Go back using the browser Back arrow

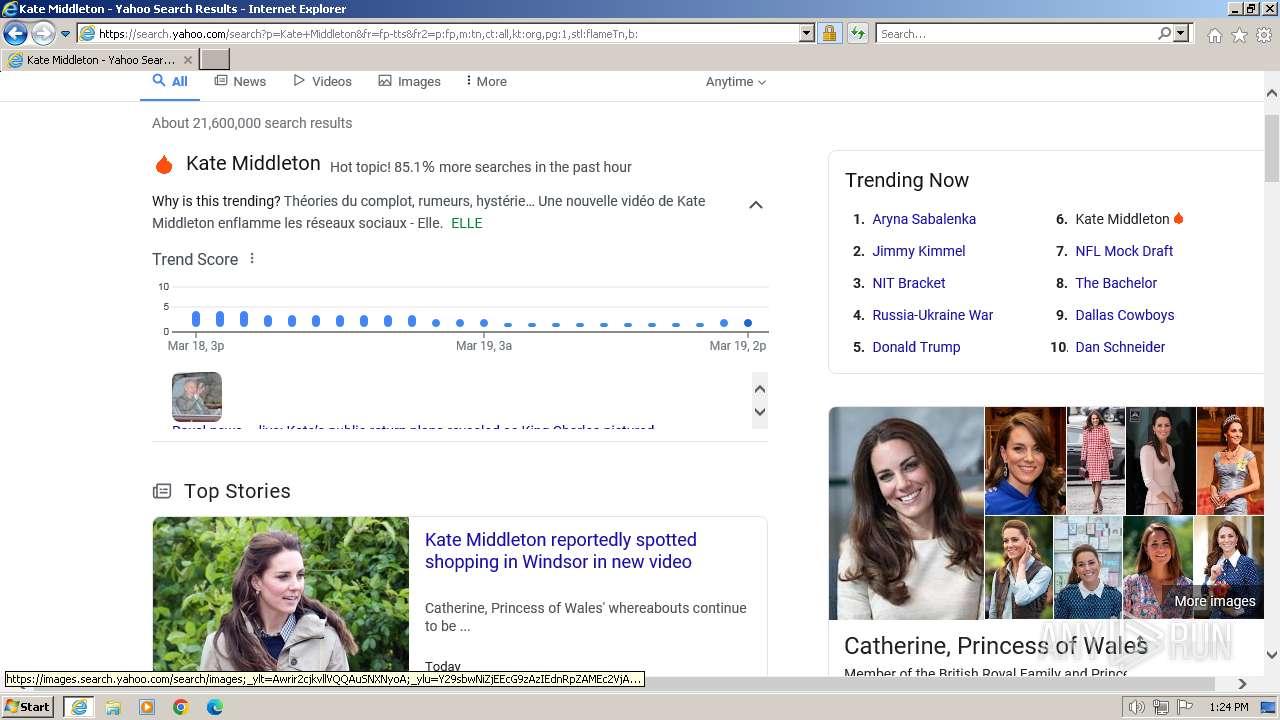coord(15,34)
